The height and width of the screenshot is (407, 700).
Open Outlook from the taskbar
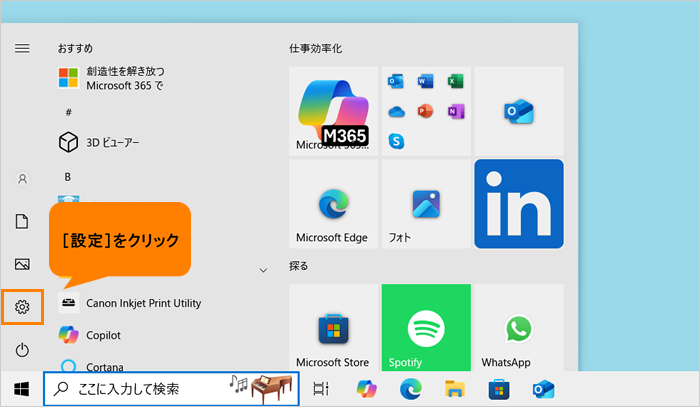click(x=543, y=389)
